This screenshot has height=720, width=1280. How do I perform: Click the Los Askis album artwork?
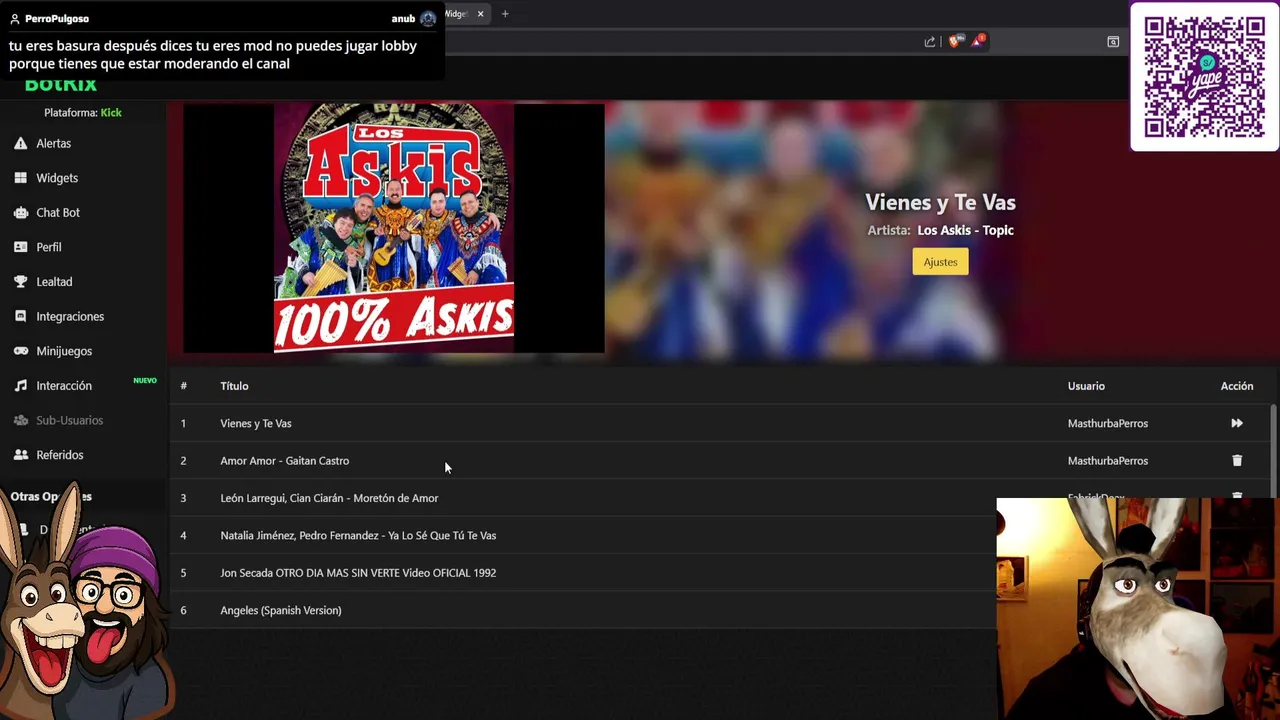tap(394, 228)
